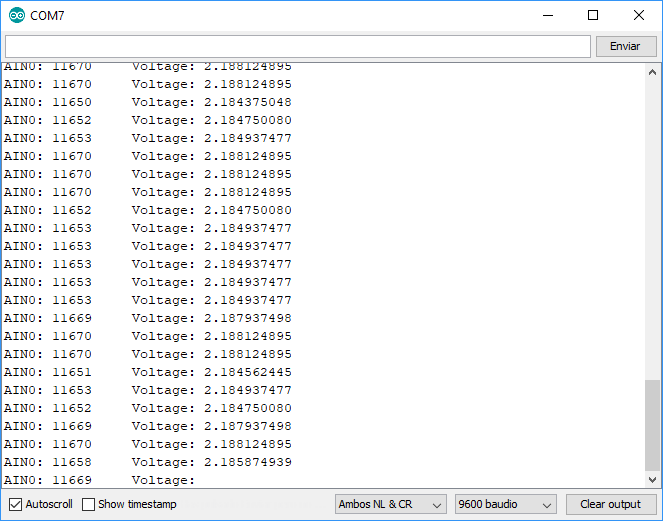Enable the Show timestamp checkbox
This screenshot has width=663, height=521.
[88, 504]
